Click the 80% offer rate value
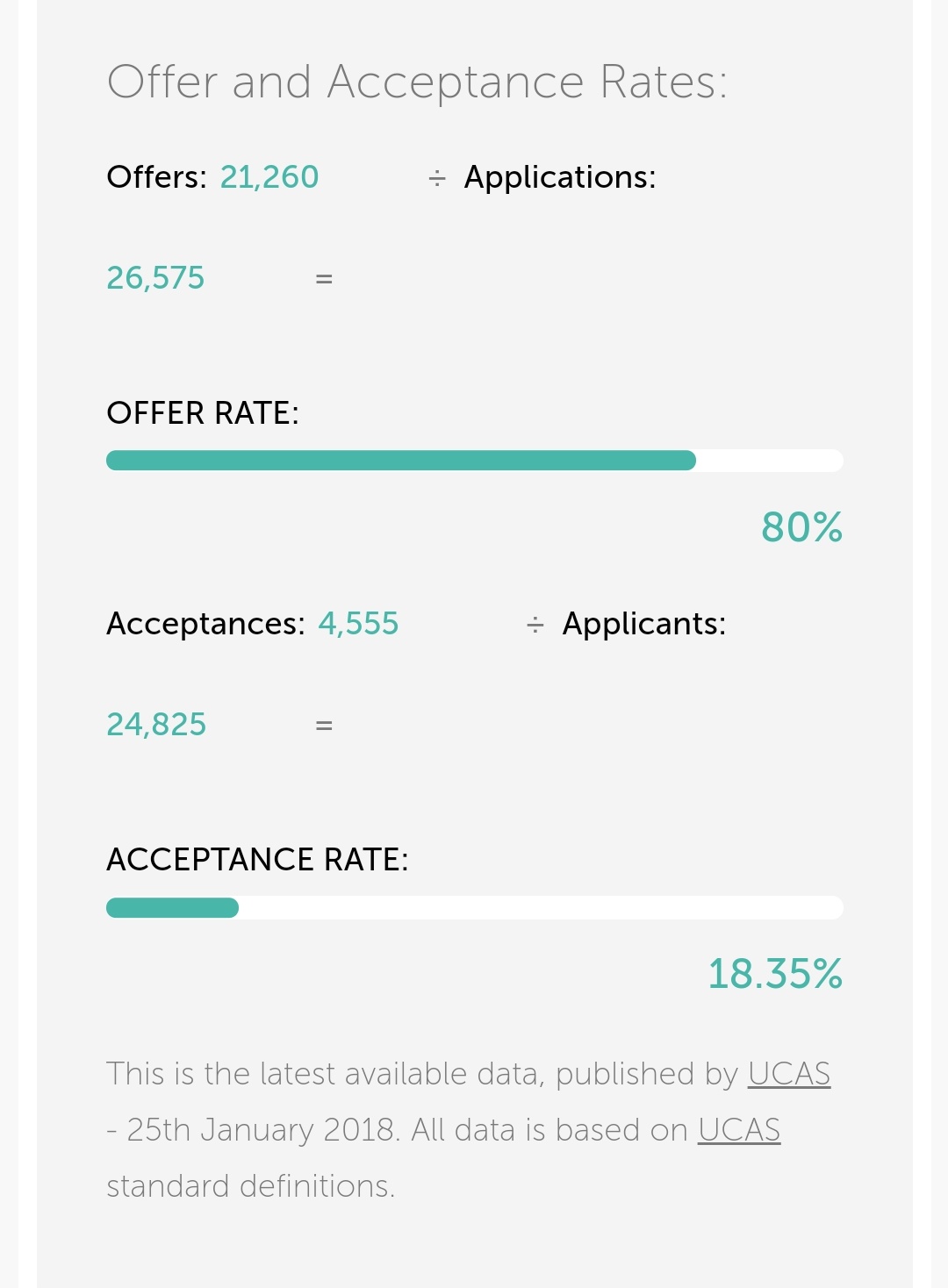 coord(801,528)
